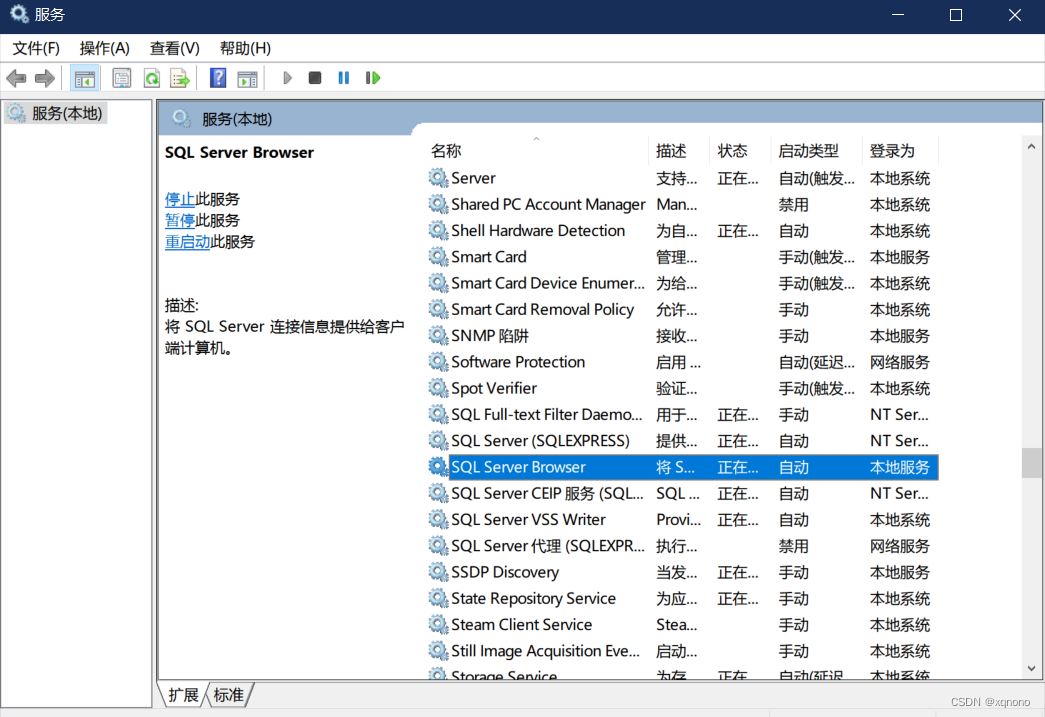The height and width of the screenshot is (717, 1045).
Task: Select Smart Card Device Enumer... service
Action: [548, 283]
